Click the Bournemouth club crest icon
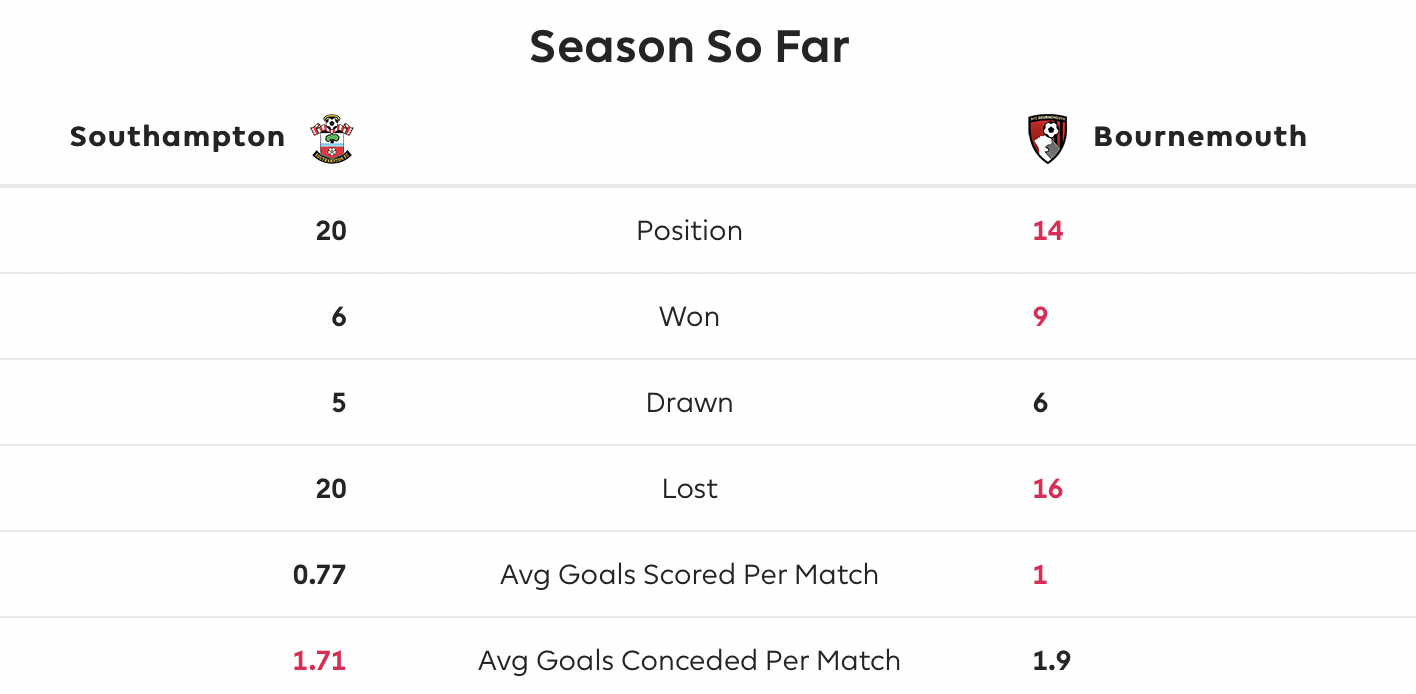 point(1048,138)
